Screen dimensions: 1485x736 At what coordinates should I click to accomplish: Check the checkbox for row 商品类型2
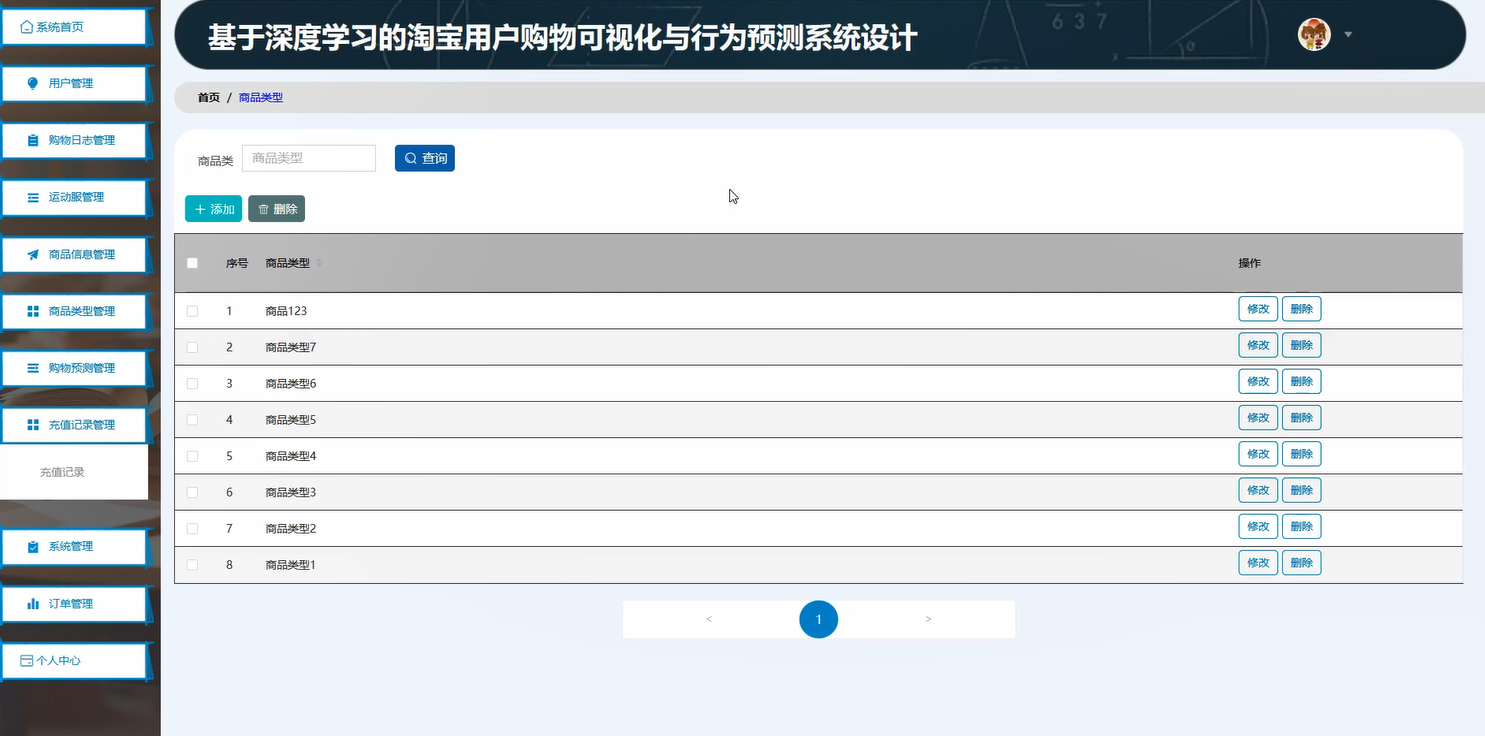192,528
